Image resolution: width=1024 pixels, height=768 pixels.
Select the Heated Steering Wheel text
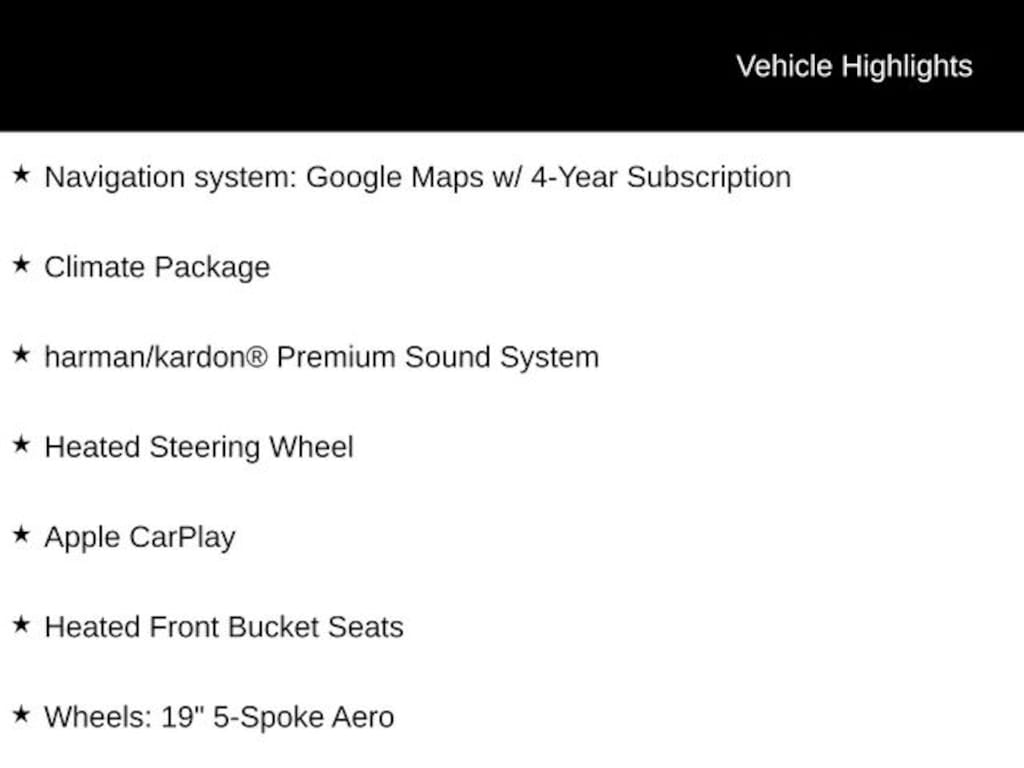coord(199,447)
